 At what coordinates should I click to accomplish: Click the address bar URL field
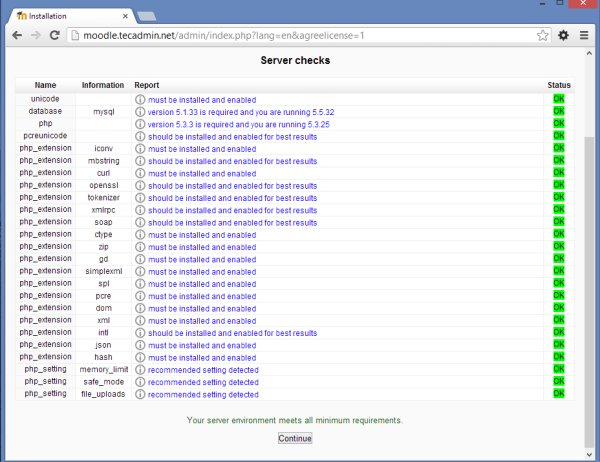tap(300, 35)
